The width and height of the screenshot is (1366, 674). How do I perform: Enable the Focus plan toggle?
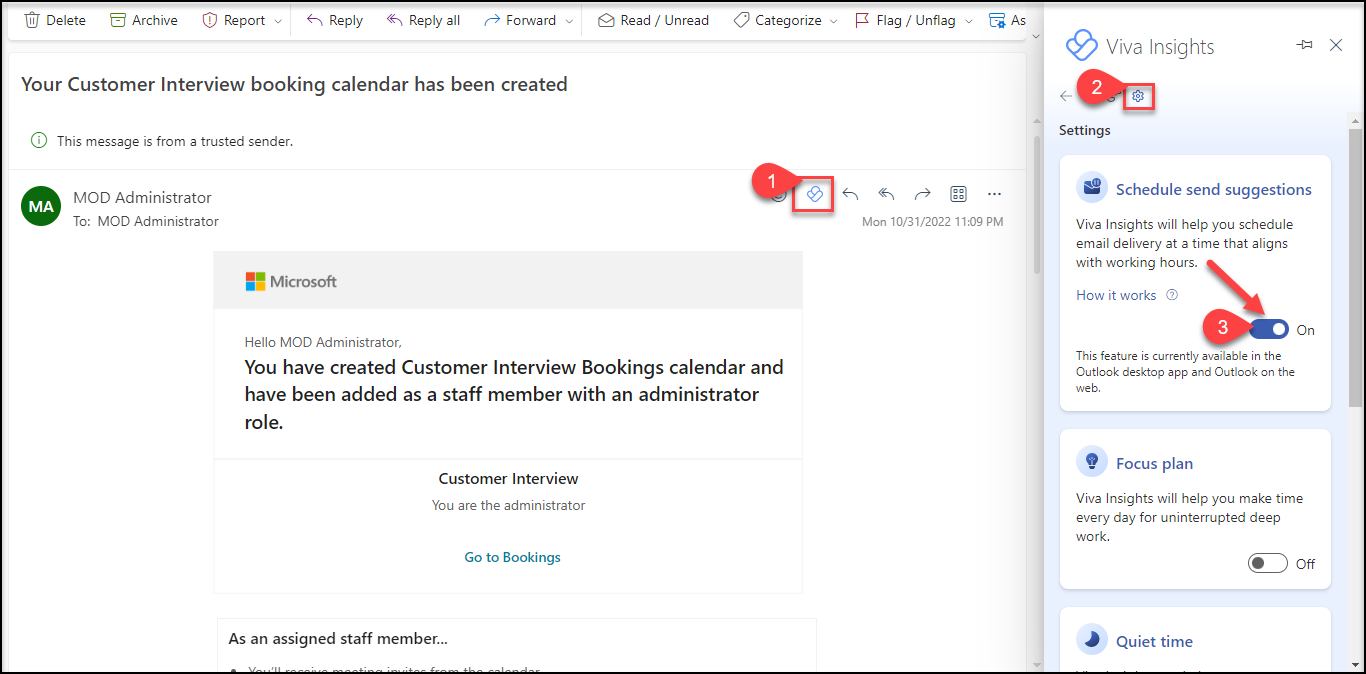pos(1267,563)
